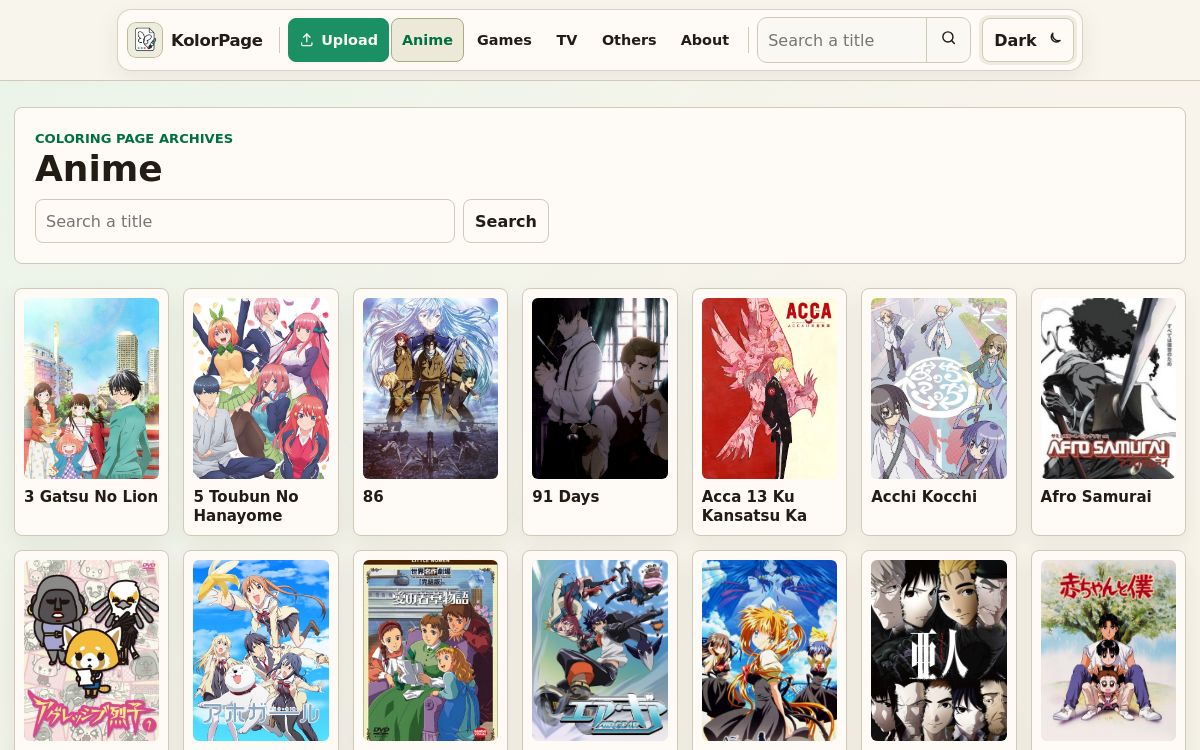Click the magnifier search icon in header
This screenshot has width=1200, height=750.
click(x=949, y=39)
